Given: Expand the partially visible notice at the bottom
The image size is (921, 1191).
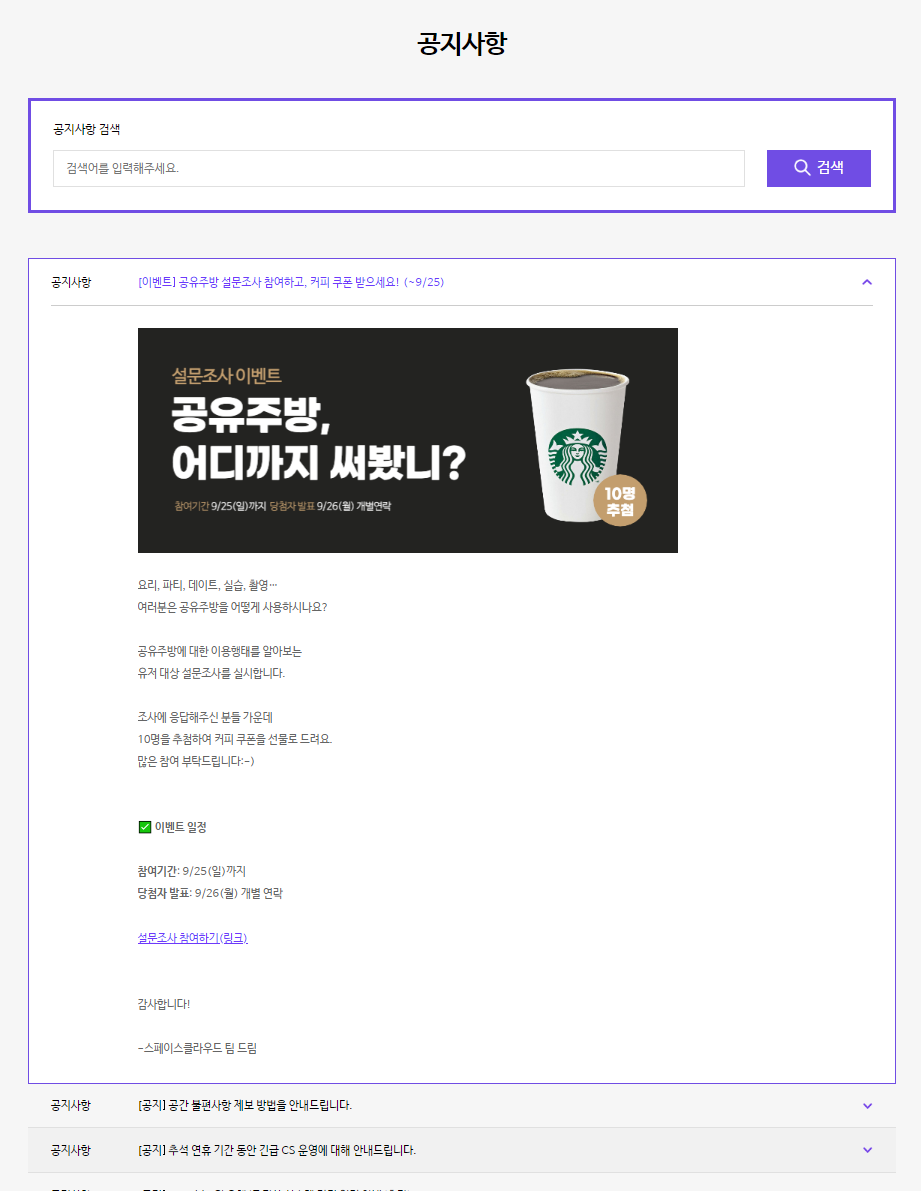Looking at the screenshot, I should 867,1188.
